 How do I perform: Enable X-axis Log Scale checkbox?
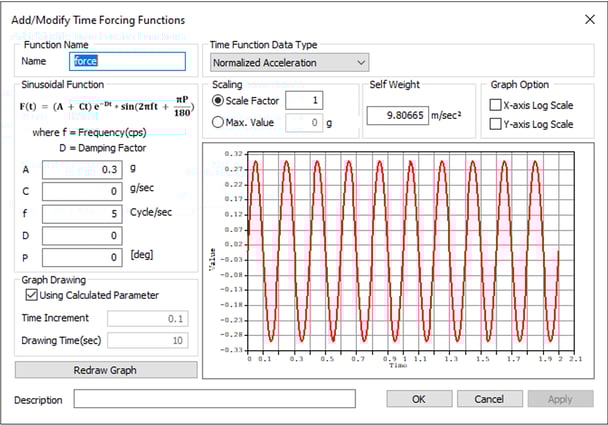(498, 105)
